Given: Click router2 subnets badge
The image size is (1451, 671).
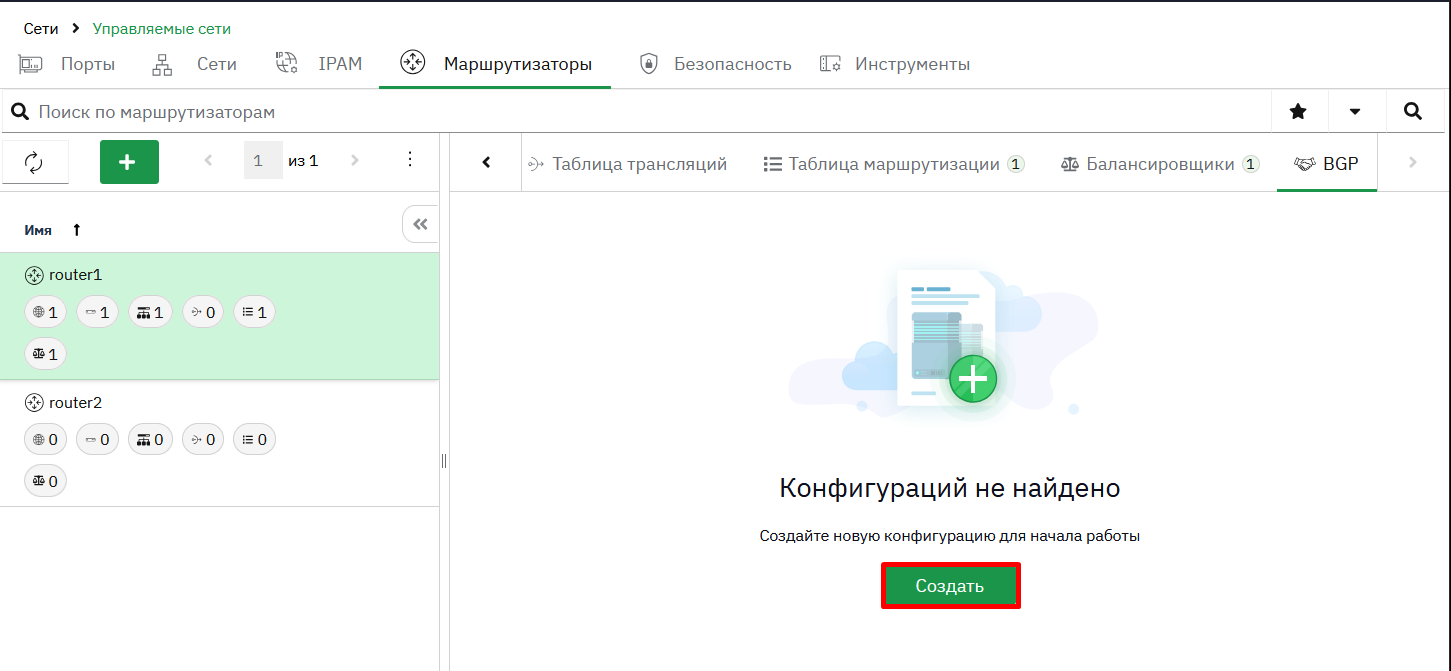Looking at the screenshot, I should [150, 439].
